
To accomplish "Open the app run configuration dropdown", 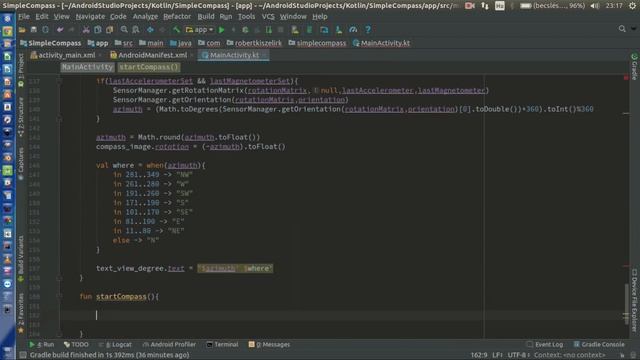I will pyautogui.click(x=200, y=29).
